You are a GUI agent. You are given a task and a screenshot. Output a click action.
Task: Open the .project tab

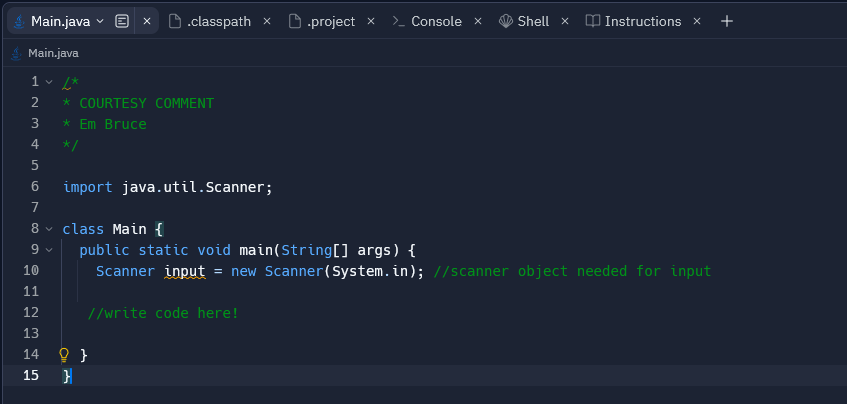[322, 22]
